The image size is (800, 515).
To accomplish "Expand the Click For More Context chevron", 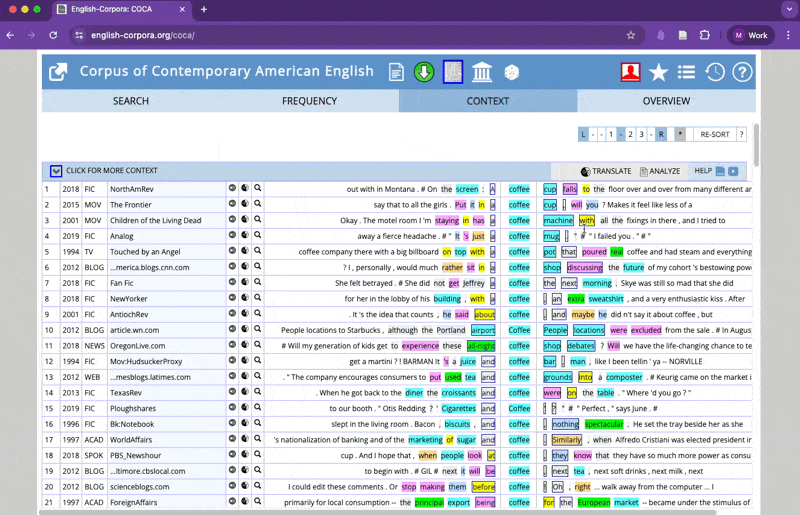I will [56, 171].
